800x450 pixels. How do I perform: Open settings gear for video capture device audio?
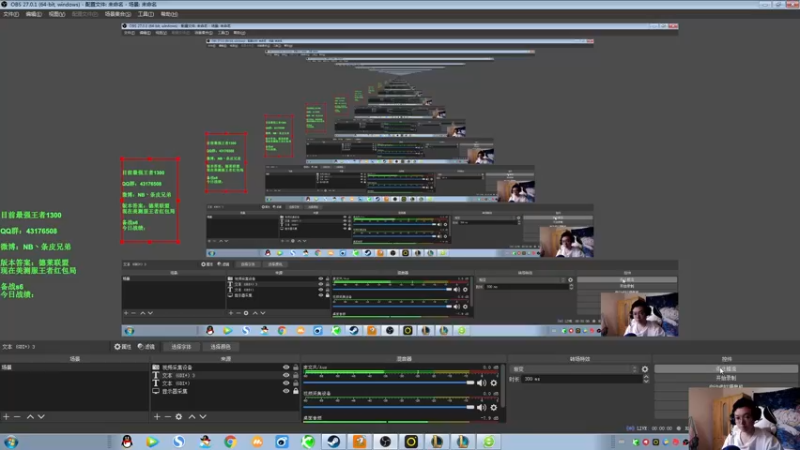click(493, 407)
